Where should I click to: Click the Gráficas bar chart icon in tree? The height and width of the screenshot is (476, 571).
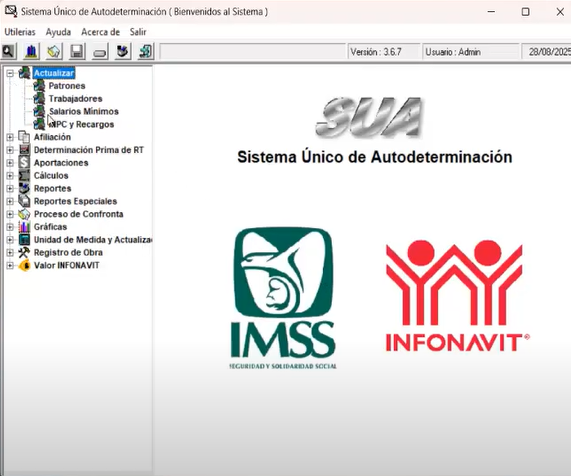(x=24, y=227)
